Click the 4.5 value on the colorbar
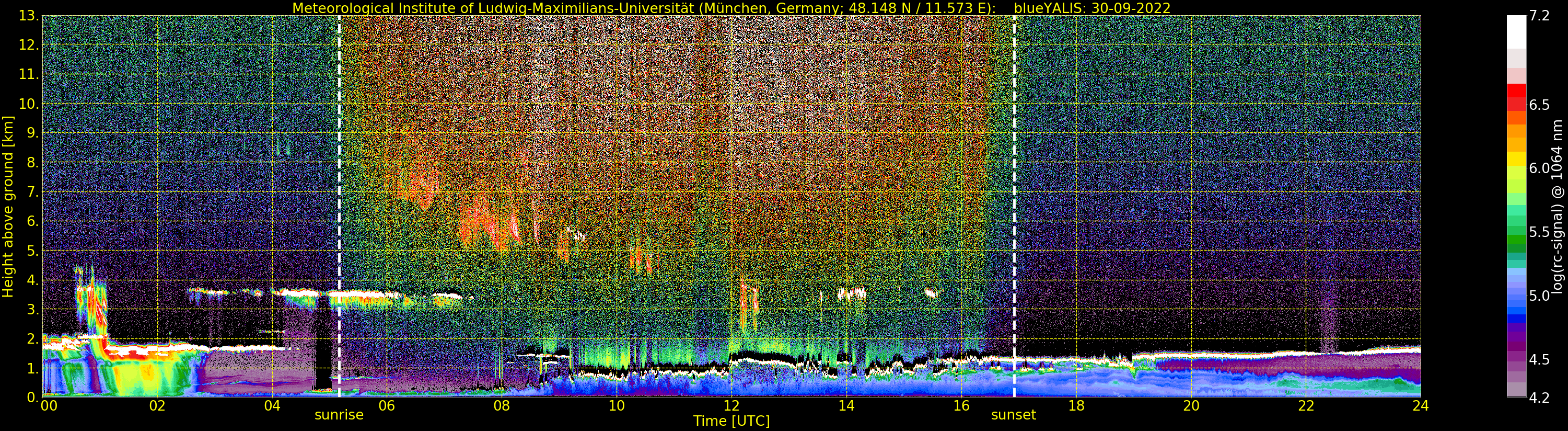1568x431 pixels. click(1539, 359)
